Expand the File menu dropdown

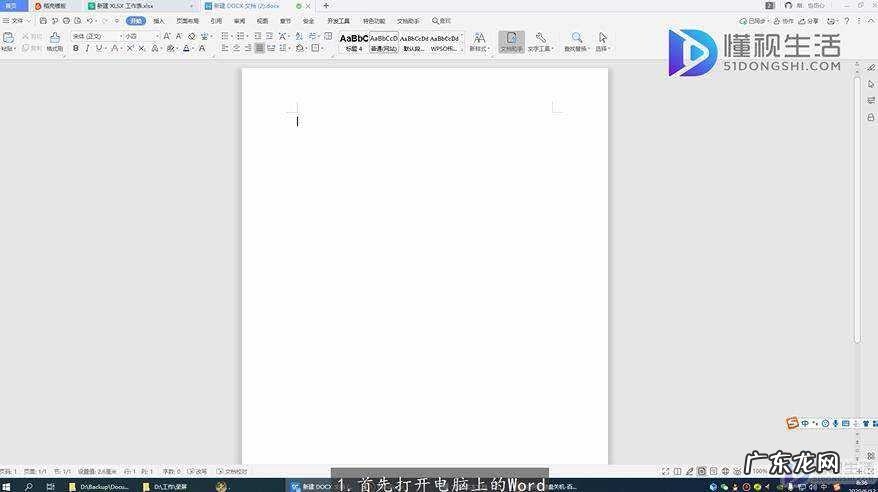pos(17,21)
